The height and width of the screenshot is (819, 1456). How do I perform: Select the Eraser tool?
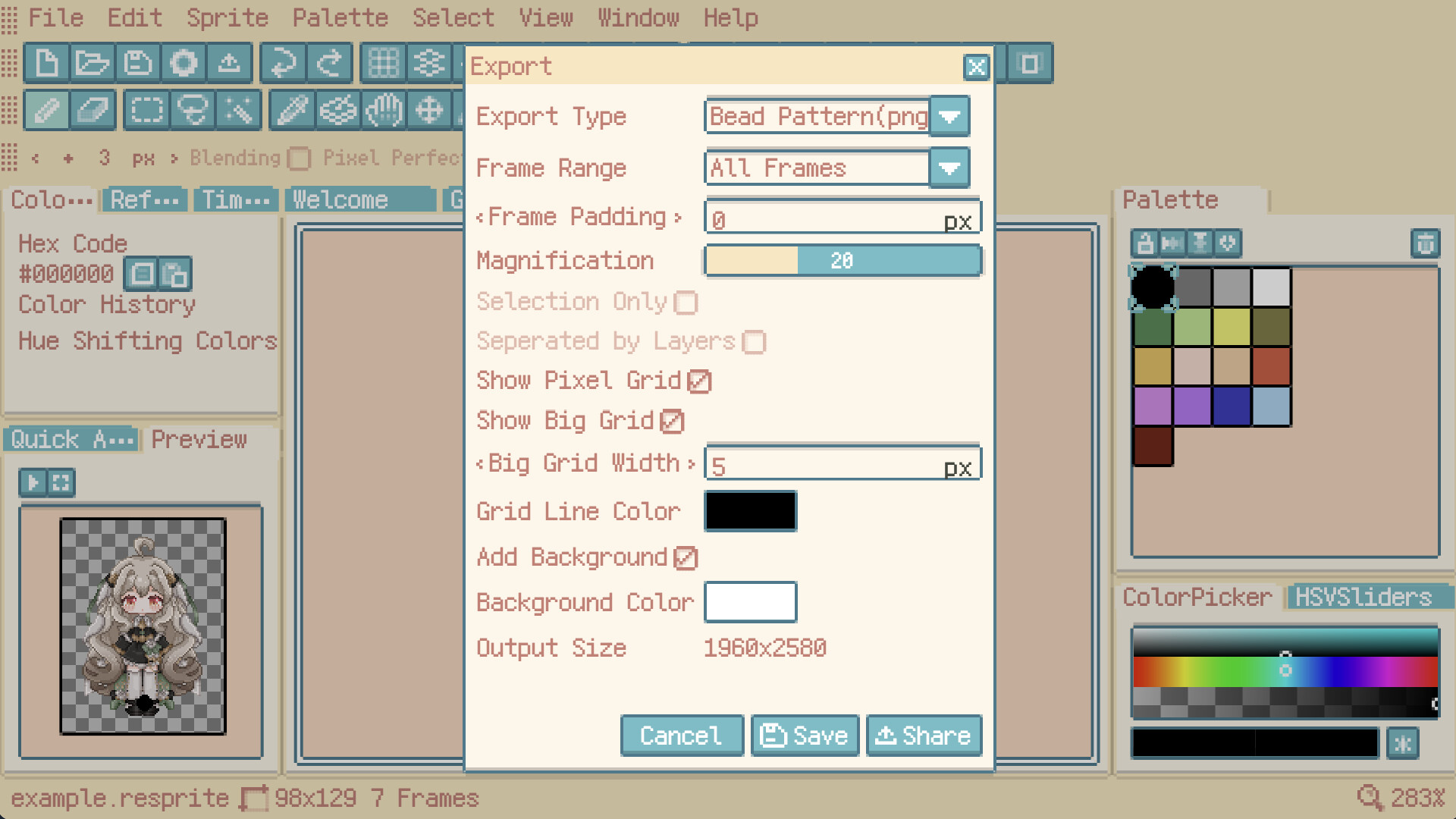tap(93, 111)
